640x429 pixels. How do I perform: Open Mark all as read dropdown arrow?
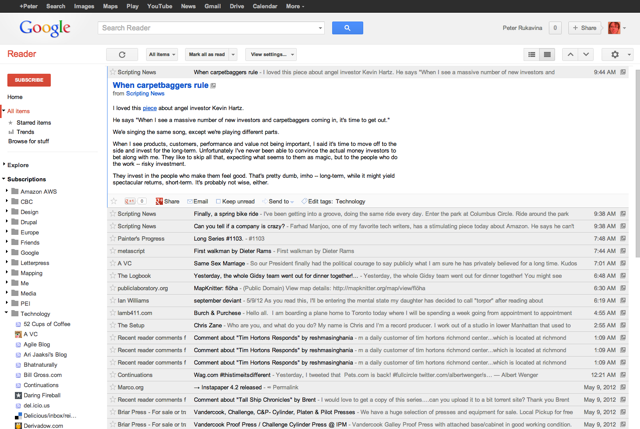[233, 54]
